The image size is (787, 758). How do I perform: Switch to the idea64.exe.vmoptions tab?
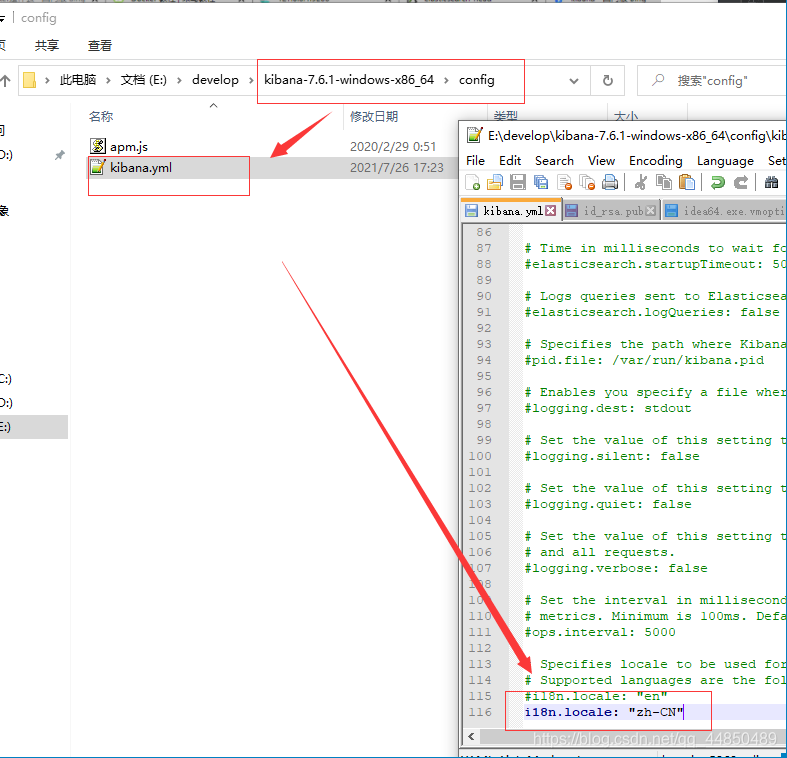pos(725,211)
